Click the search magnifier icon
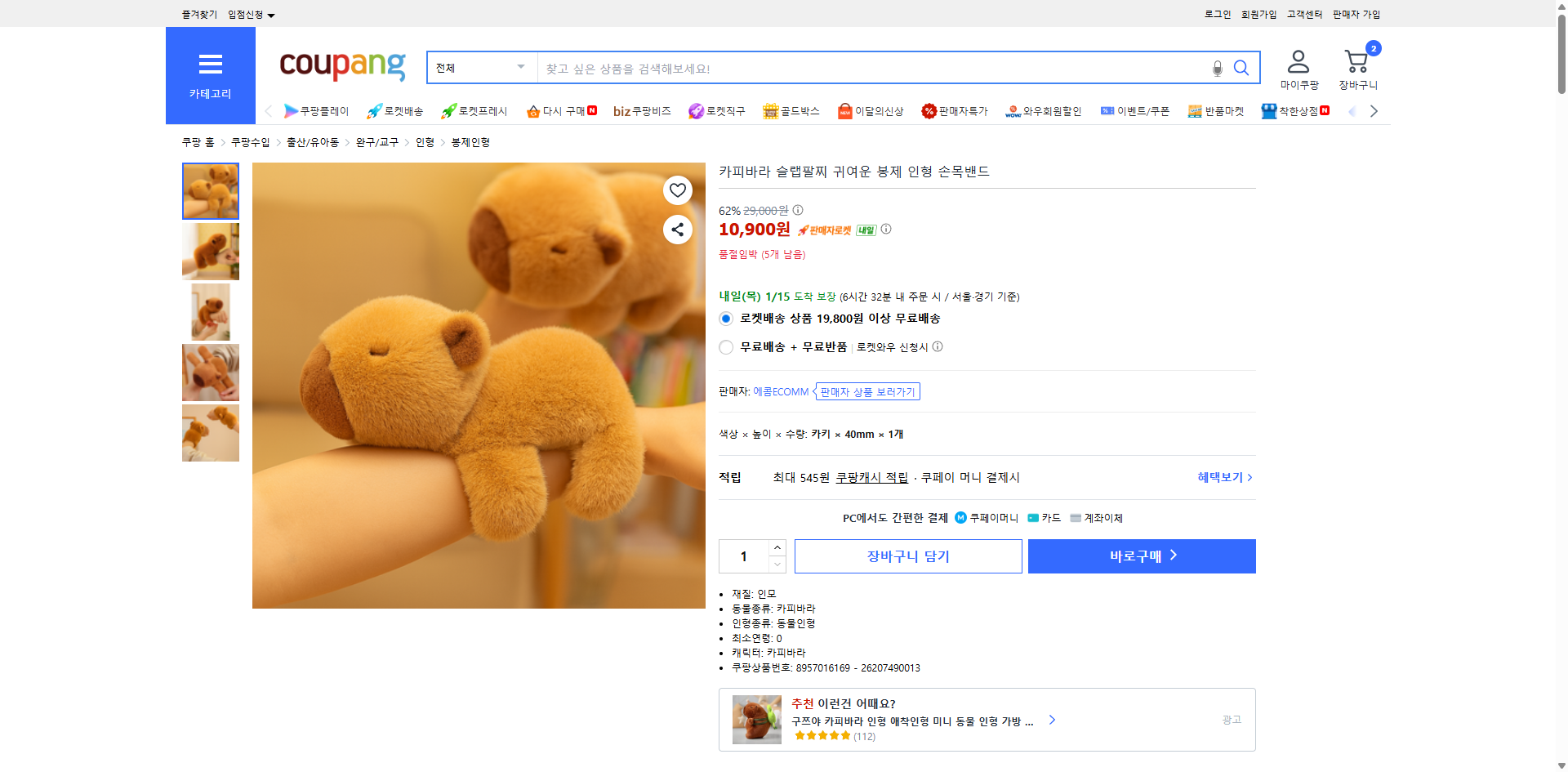The height and width of the screenshot is (772, 1568). tap(1241, 68)
